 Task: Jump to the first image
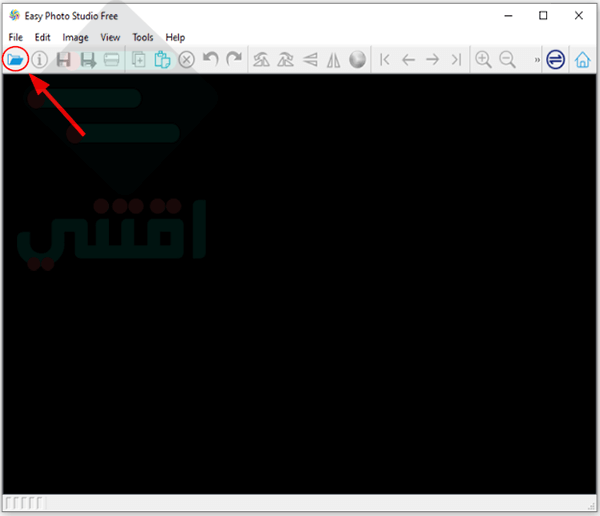(385, 60)
